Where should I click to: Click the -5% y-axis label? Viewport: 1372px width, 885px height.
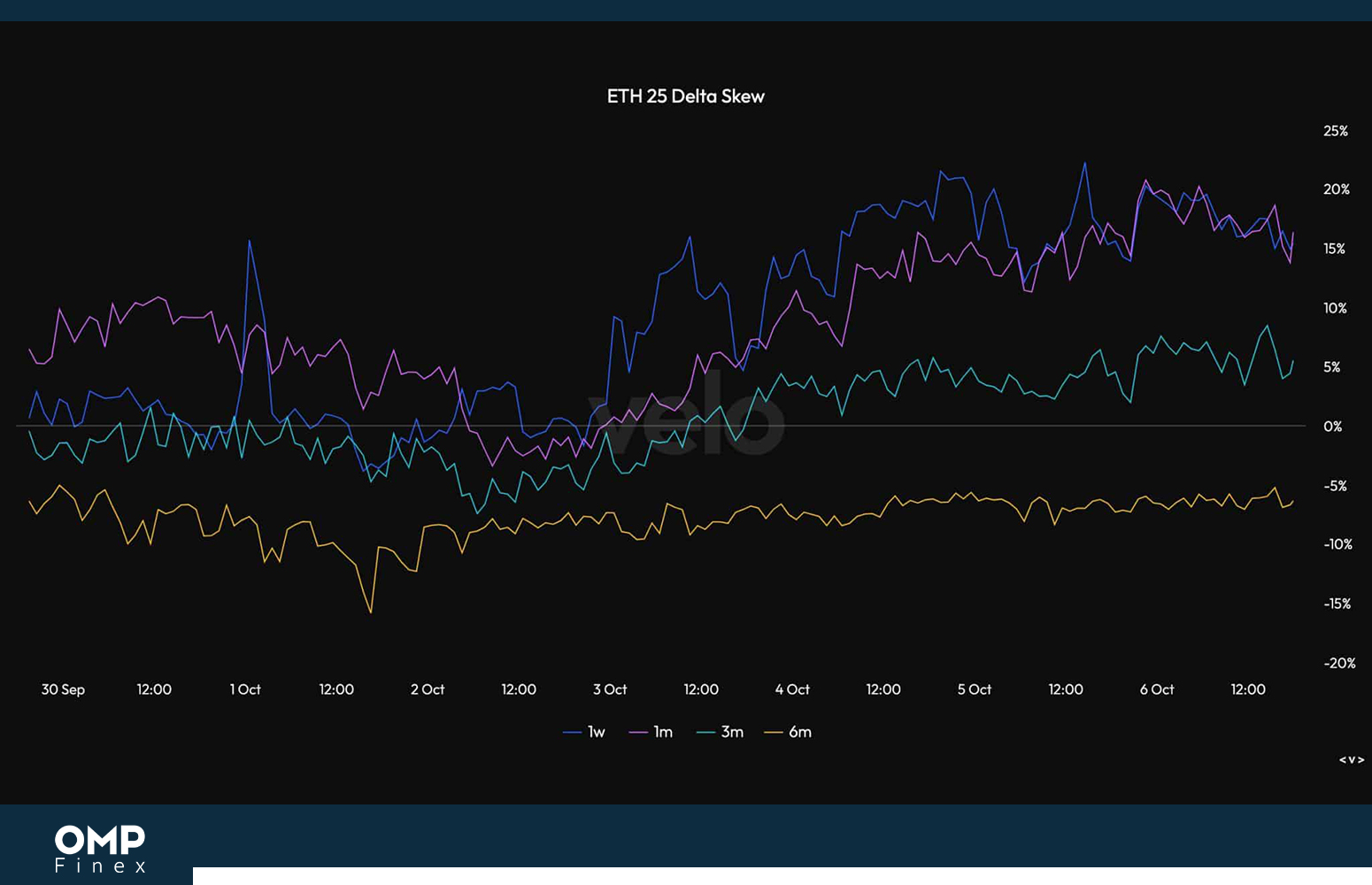pyautogui.click(x=1335, y=486)
